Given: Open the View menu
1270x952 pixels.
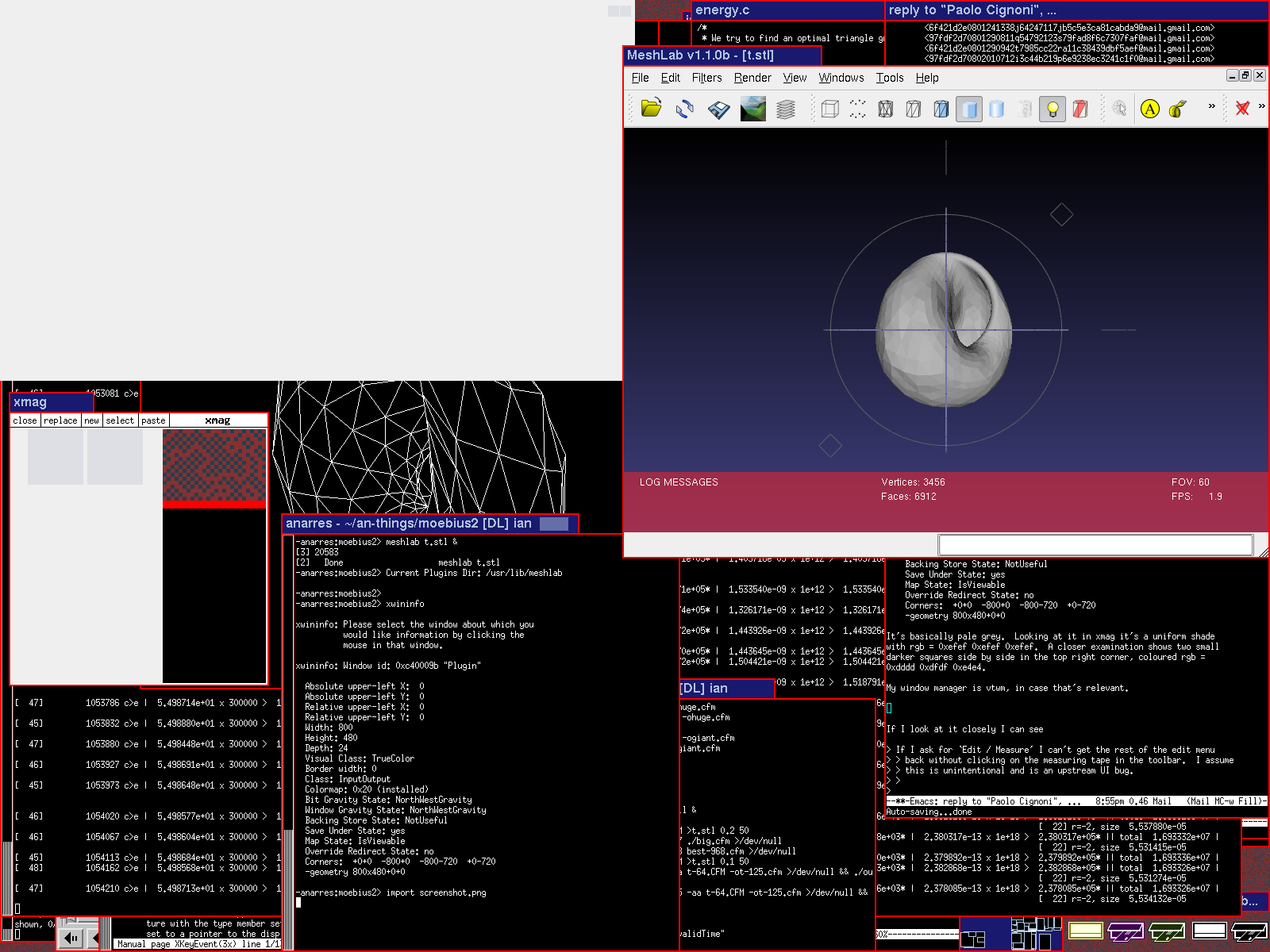Looking at the screenshot, I should (795, 78).
